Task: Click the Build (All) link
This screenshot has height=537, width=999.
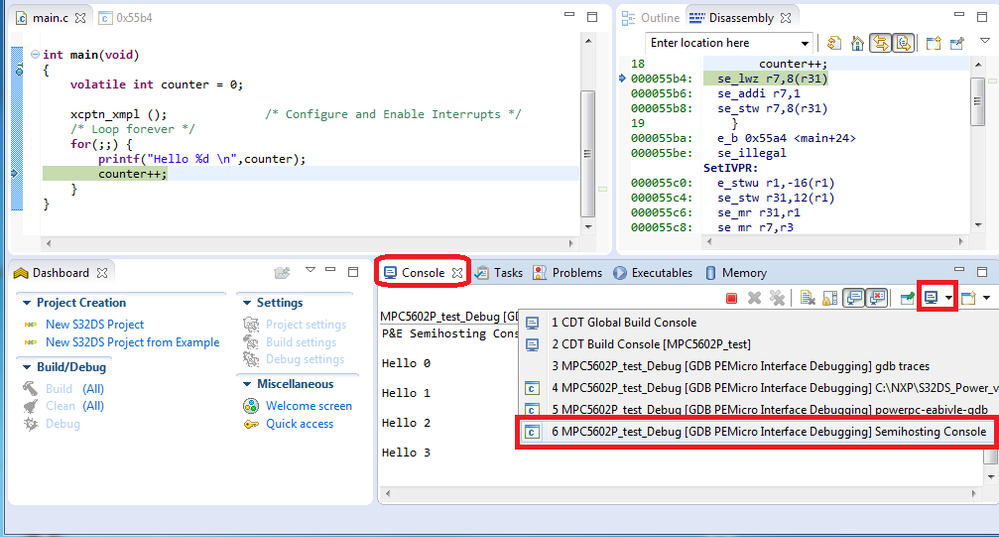Action: (75, 389)
